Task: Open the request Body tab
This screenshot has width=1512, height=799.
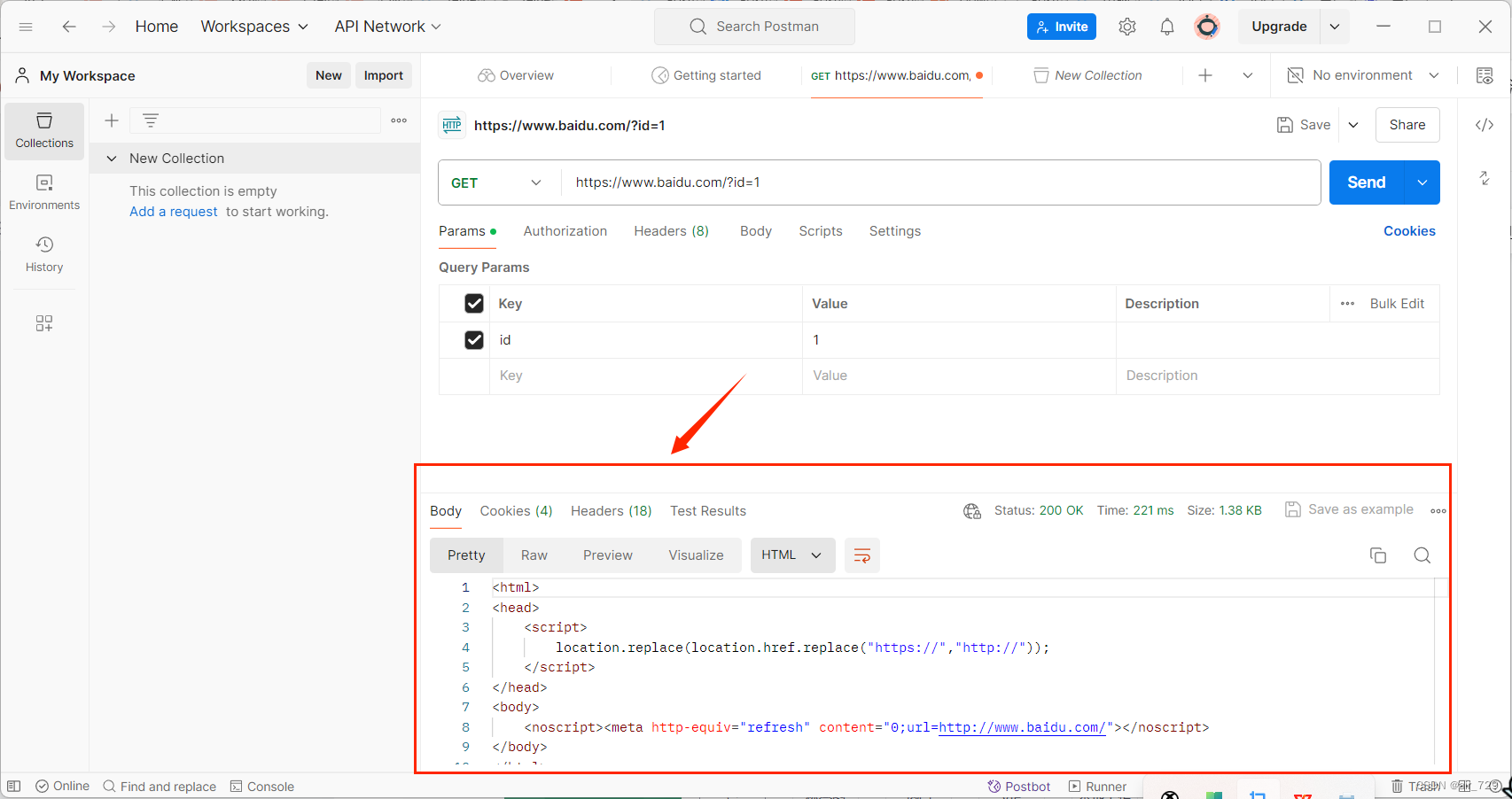Action: [x=756, y=231]
